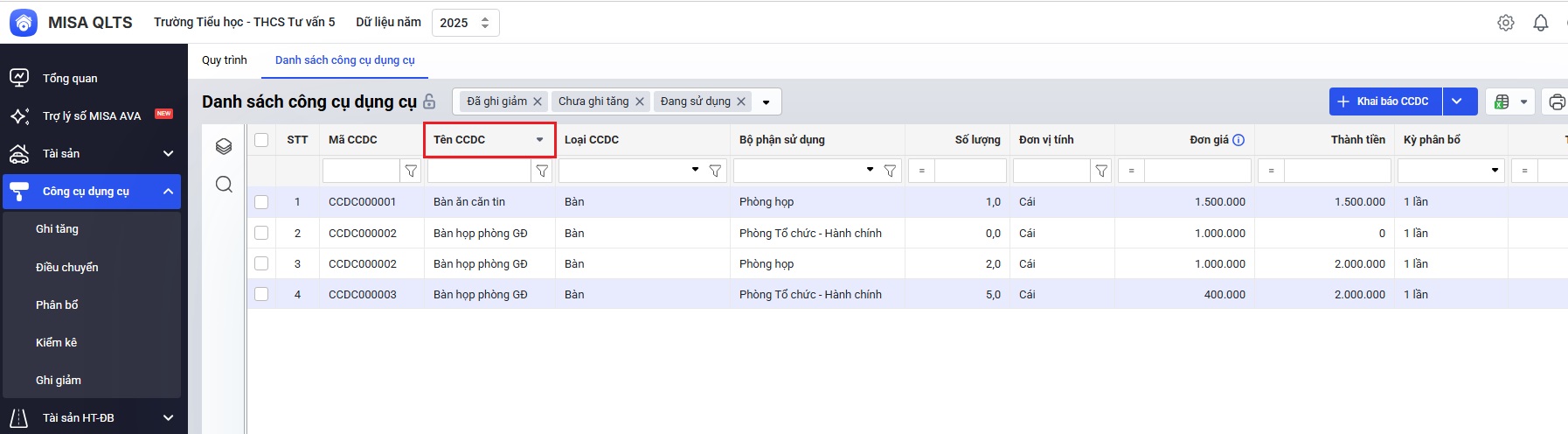Click the printer icon
The width and height of the screenshot is (1568, 434).
pos(1557,101)
